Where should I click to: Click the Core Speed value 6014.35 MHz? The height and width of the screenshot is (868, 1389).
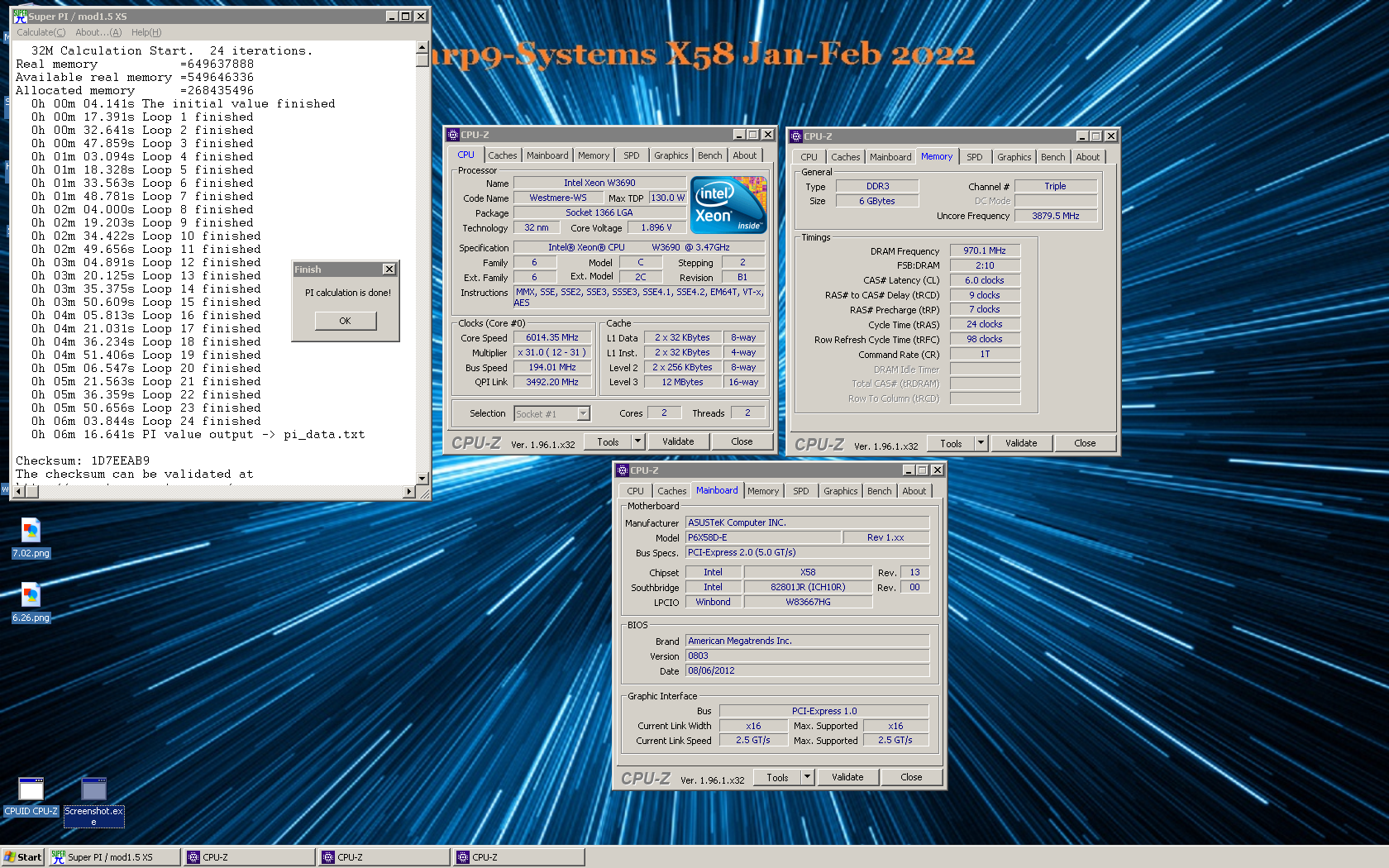tap(552, 337)
